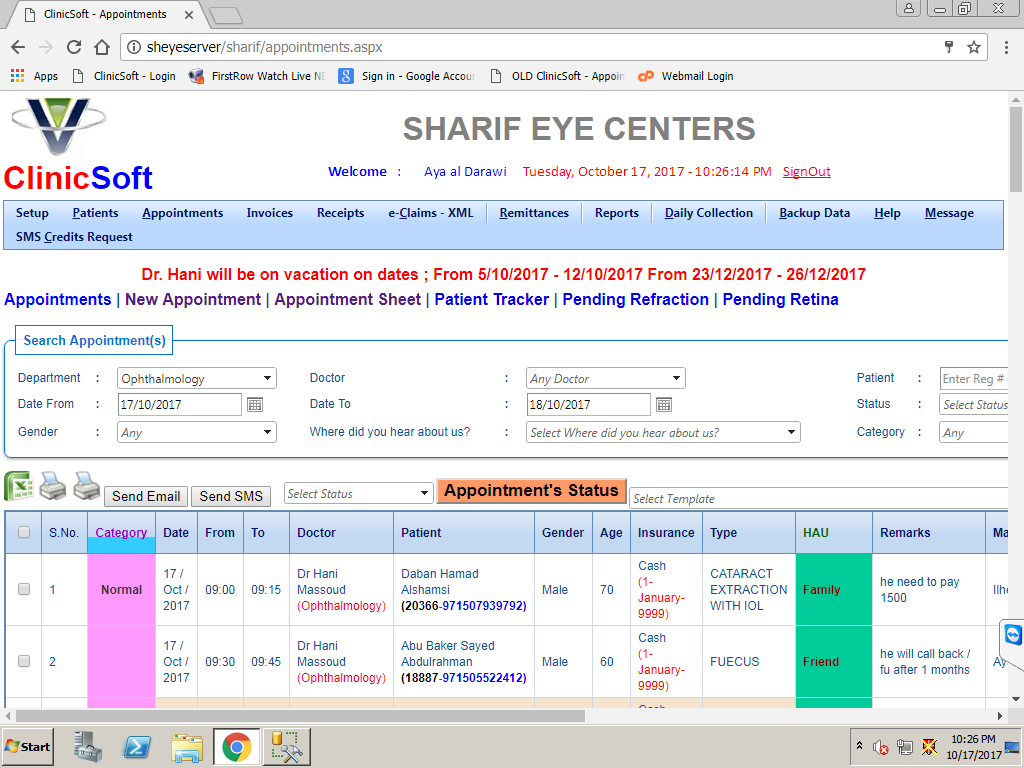Click the Date From input field
The image size is (1024, 768).
point(179,405)
